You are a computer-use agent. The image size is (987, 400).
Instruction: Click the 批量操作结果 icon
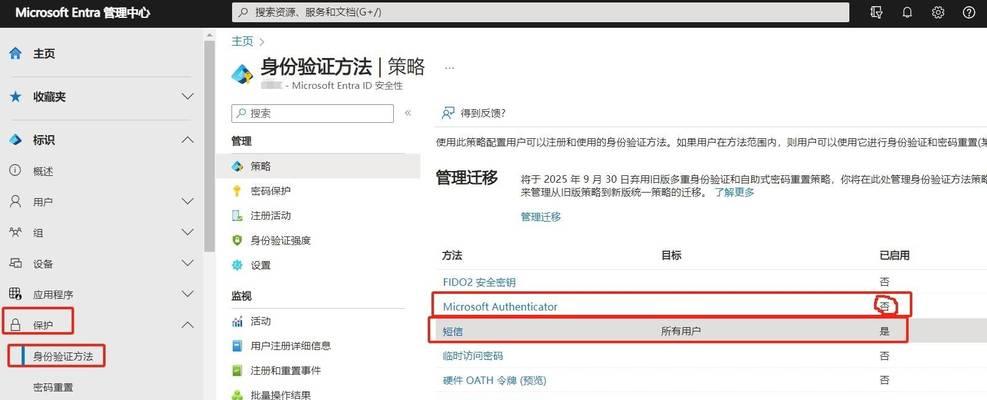pyautogui.click(x=237, y=395)
